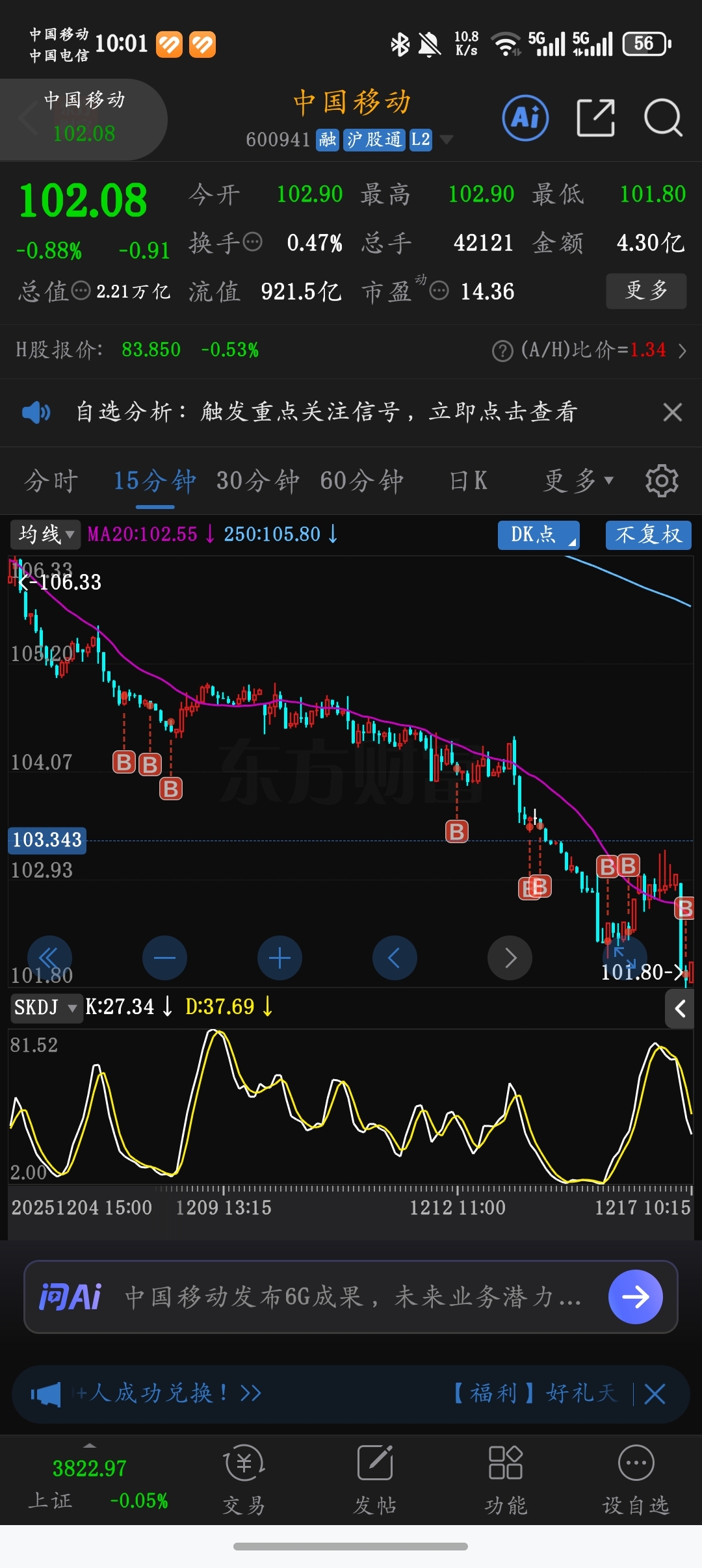702x1568 pixels.
Task: Tap the A/H ratio help question icon
Action: point(502,351)
